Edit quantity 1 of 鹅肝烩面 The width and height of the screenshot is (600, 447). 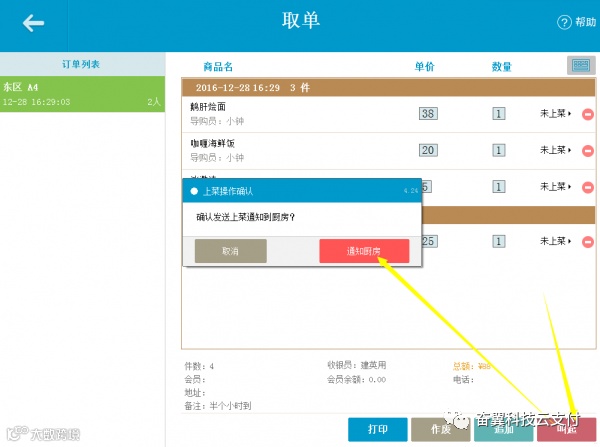[499, 114]
